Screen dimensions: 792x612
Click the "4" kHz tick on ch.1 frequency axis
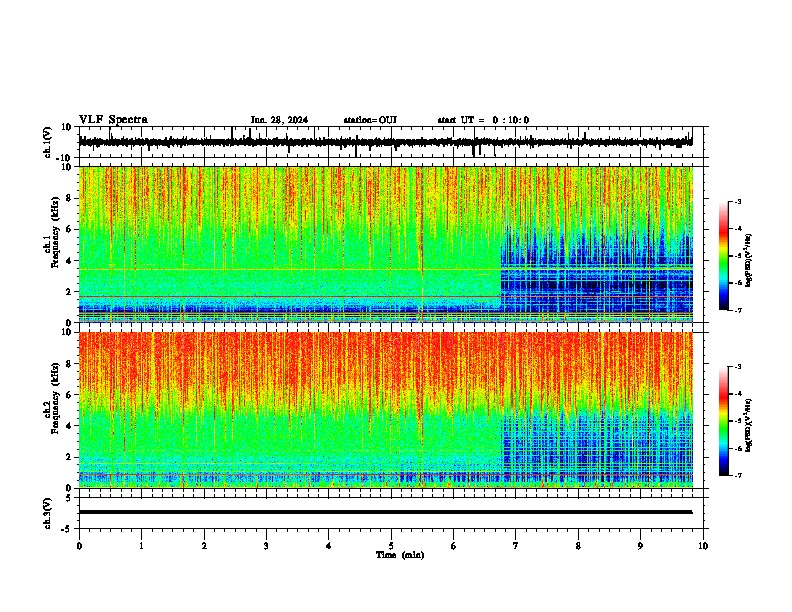(70, 261)
